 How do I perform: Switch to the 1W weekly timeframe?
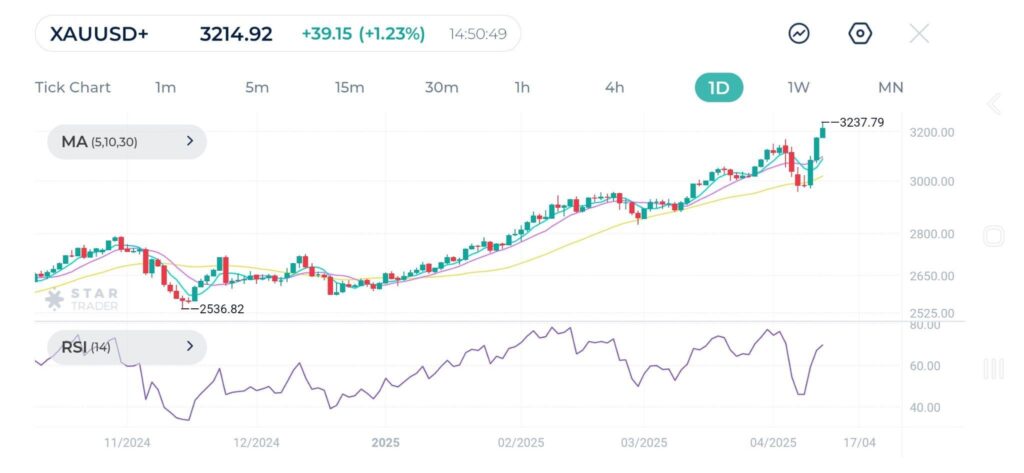(x=798, y=88)
